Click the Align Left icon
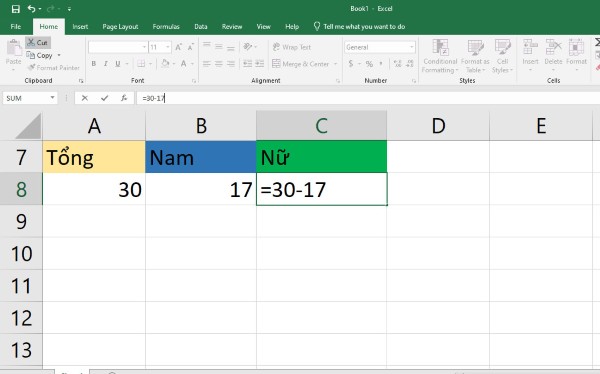600x374 pixels. pos(207,64)
